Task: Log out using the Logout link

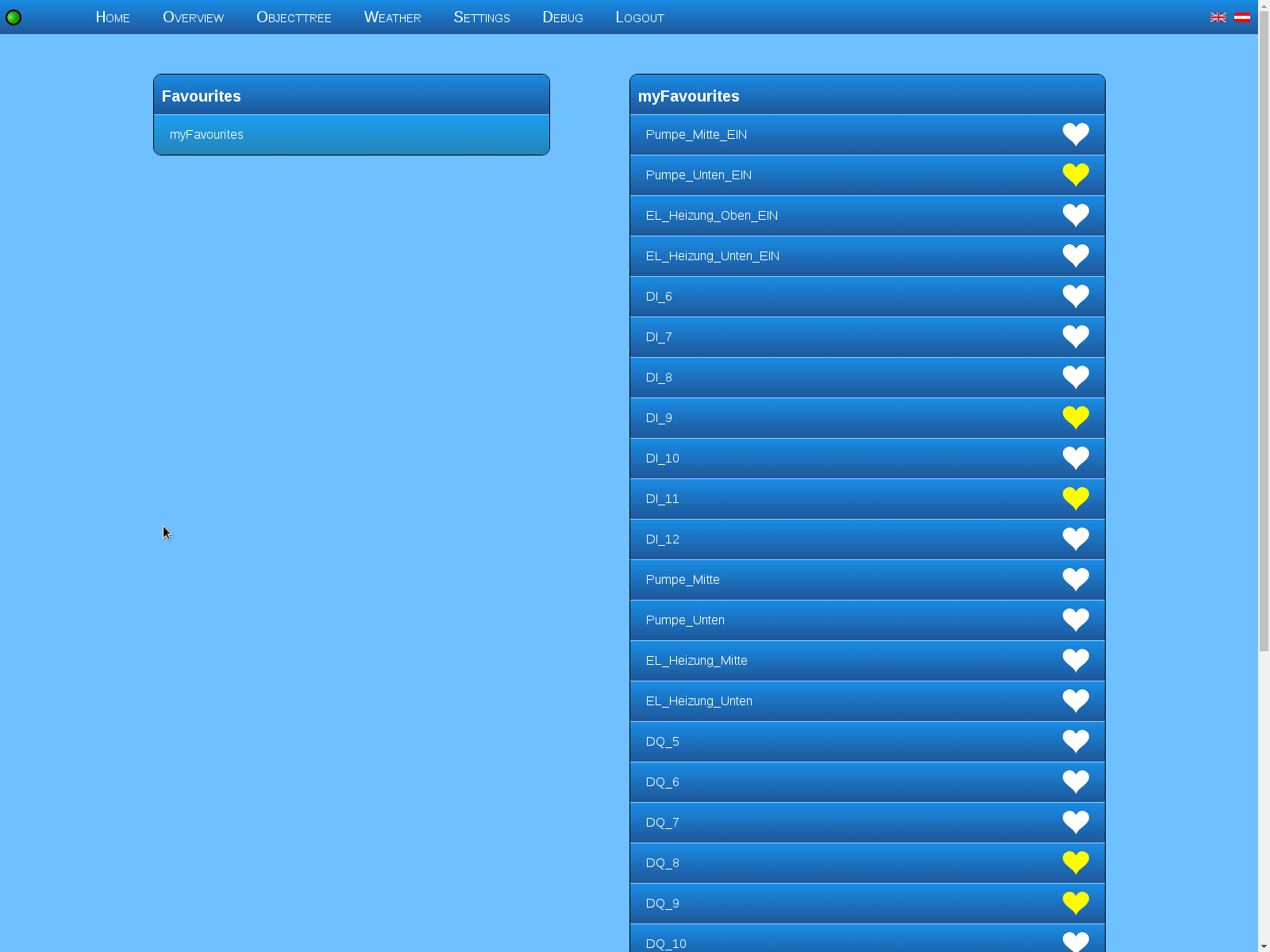Action: [x=640, y=17]
